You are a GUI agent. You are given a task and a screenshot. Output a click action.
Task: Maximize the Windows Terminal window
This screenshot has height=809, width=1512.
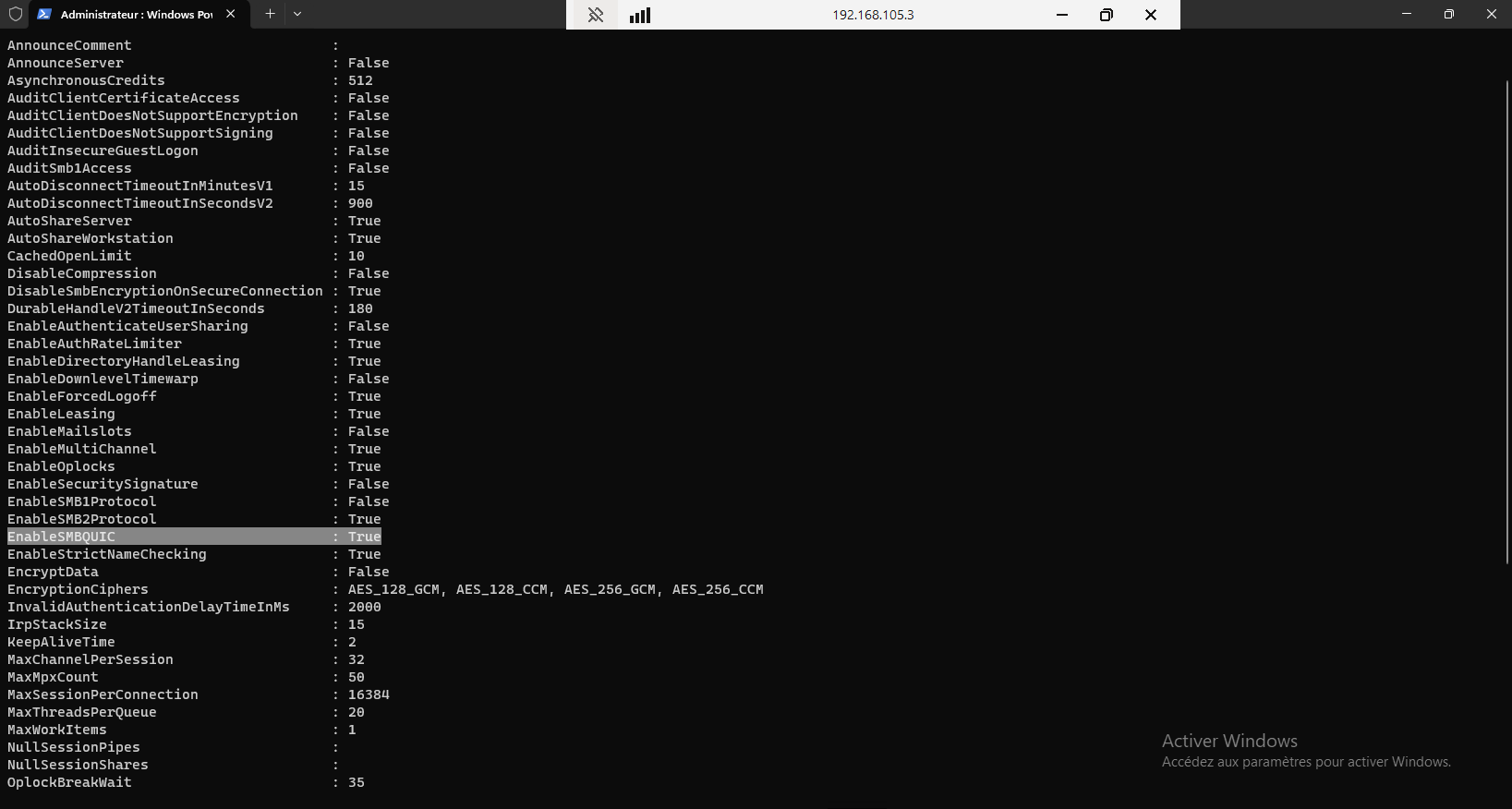tap(1448, 14)
